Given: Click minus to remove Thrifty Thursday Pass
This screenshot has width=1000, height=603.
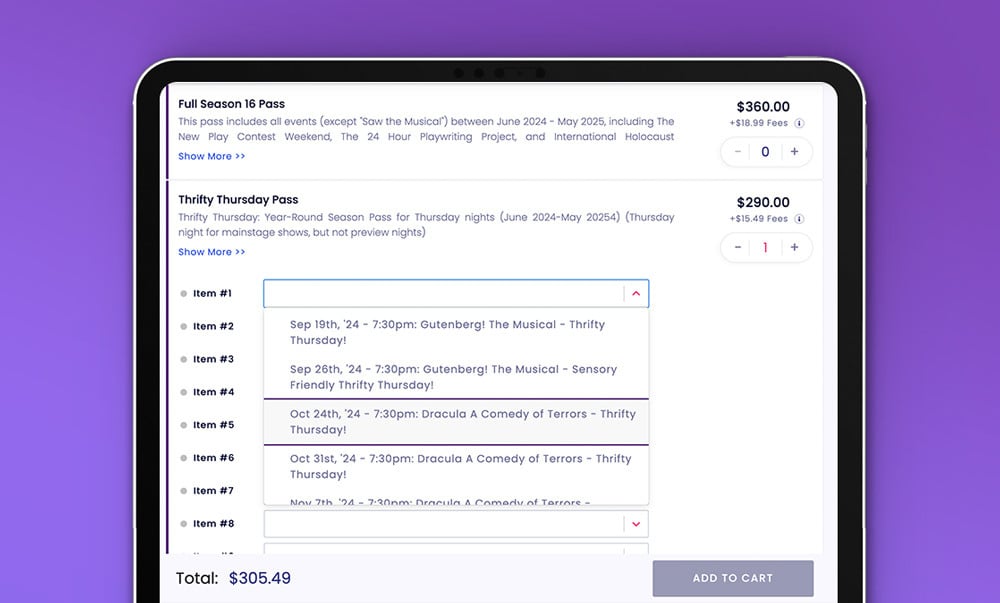Looking at the screenshot, I should [738, 247].
